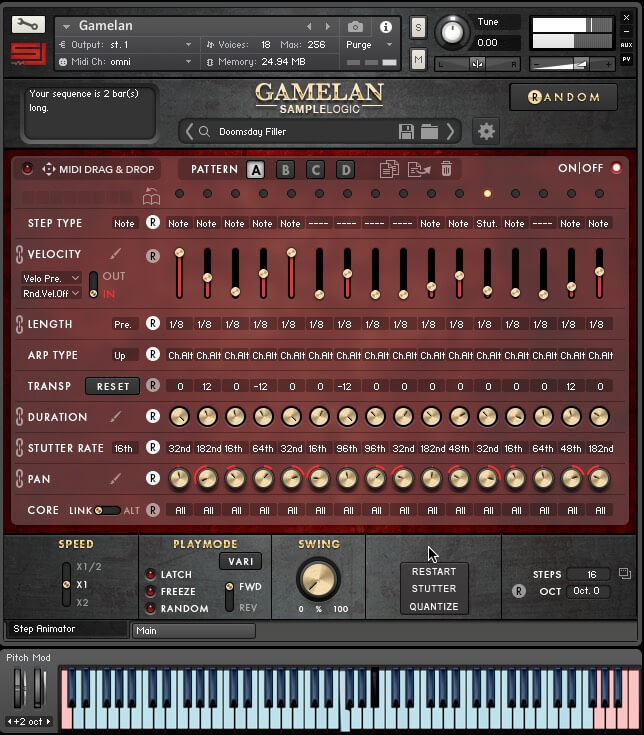Viewport: 644px width, 735px height.
Task: Select pattern B
Action: (x=285, y=170)
